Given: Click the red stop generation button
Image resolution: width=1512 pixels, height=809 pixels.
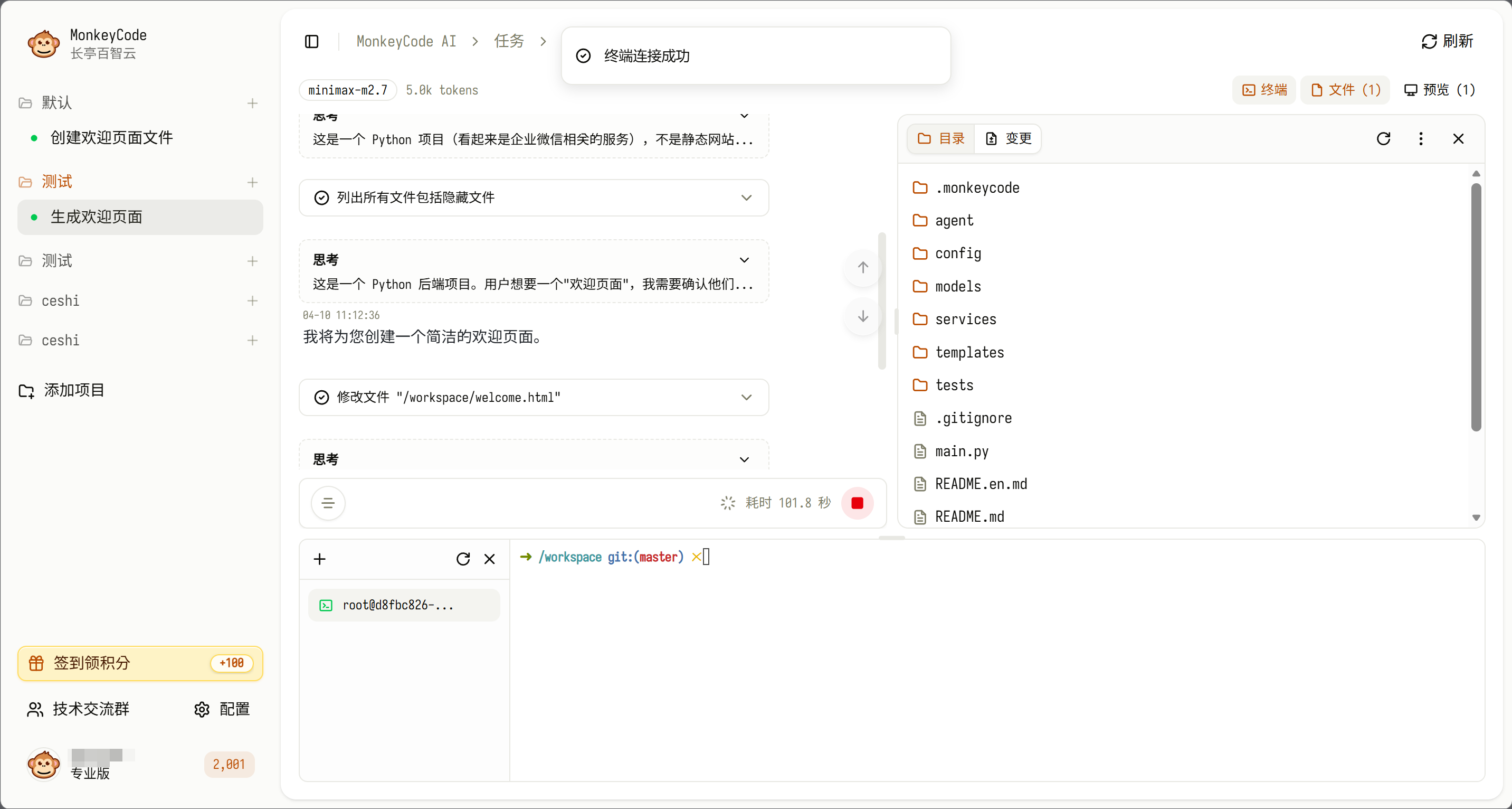Looking at the screenshot, I should point(857,503).
